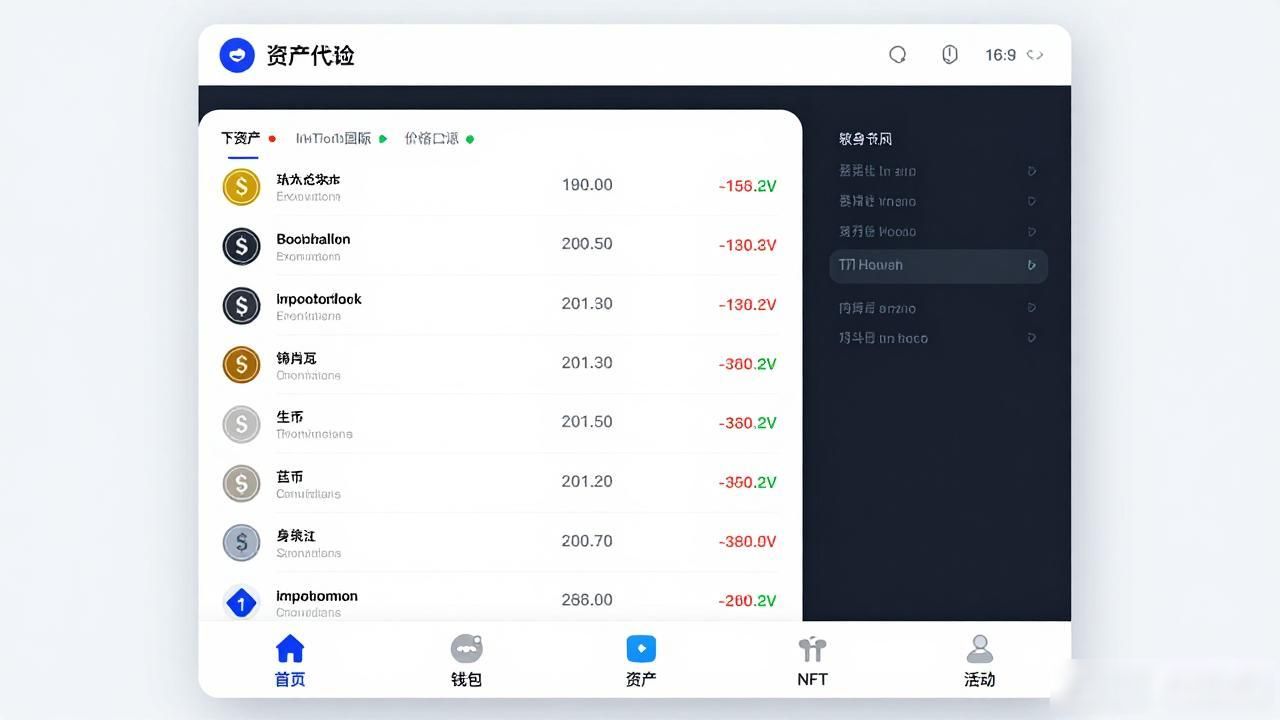Click the dark coin icon beside Boobhallon
Image resolution: width=1280 pixels, height=720 pixels.
[241, 246]
